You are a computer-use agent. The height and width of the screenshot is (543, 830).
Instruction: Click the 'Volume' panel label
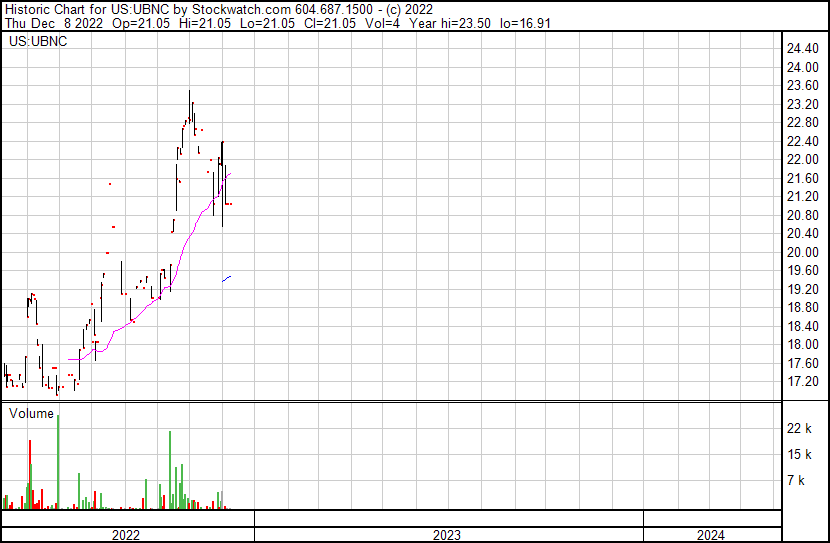31,413
